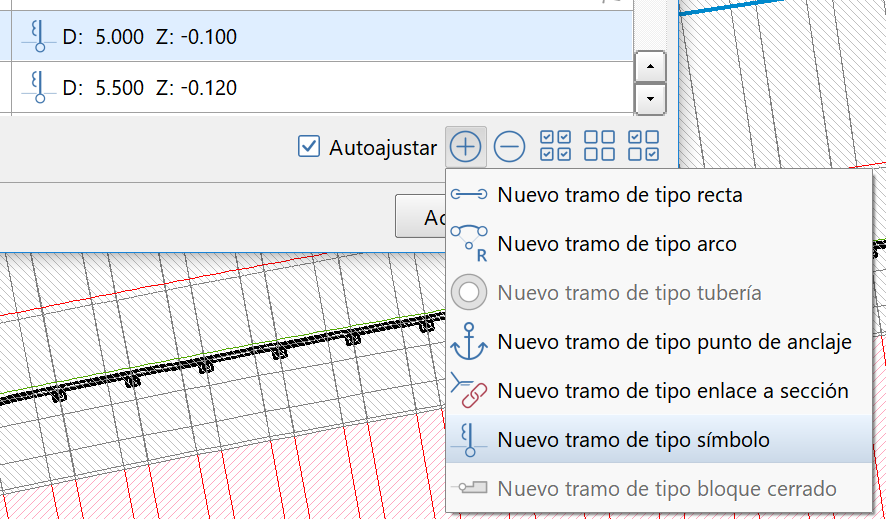Click the list scroll up arrow
886x519 pixels.
tap(651, 68)
